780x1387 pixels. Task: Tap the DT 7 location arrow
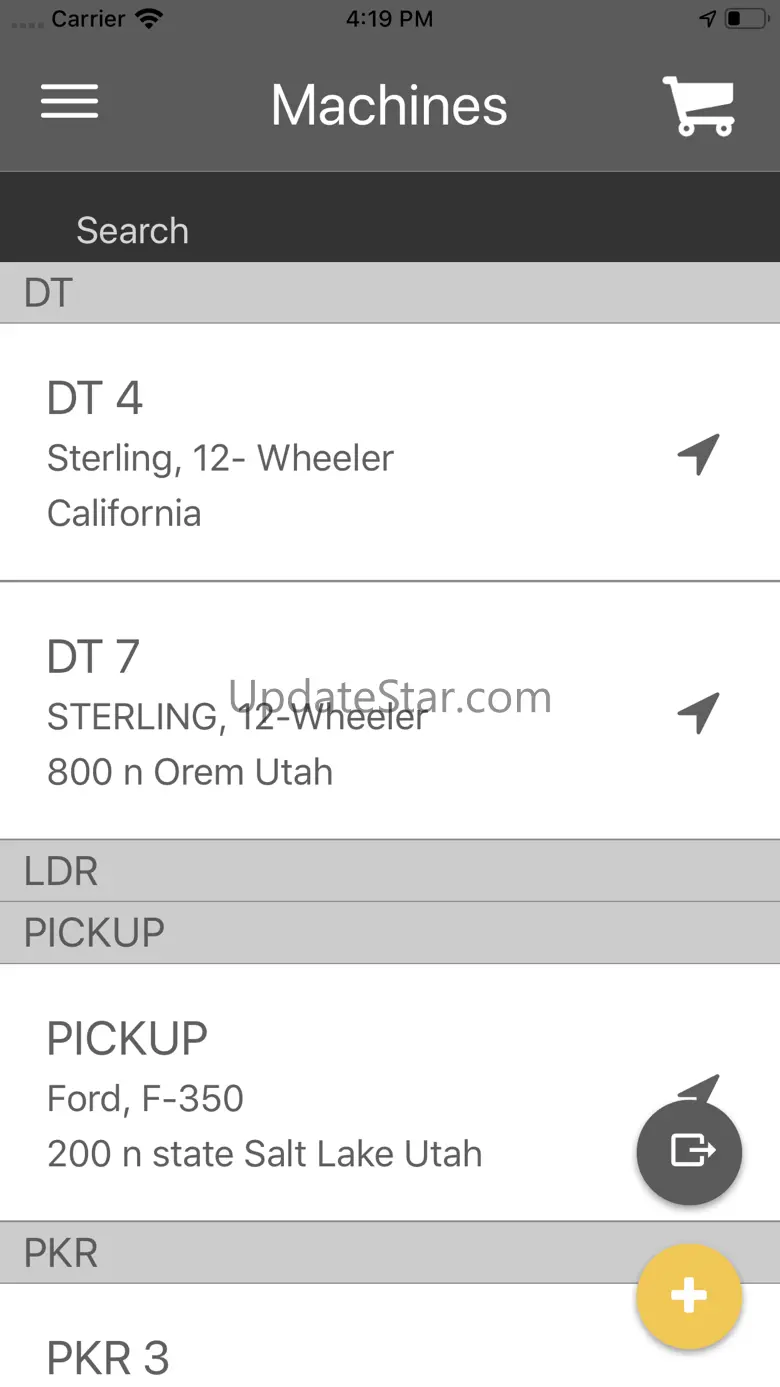click(698, 712)
